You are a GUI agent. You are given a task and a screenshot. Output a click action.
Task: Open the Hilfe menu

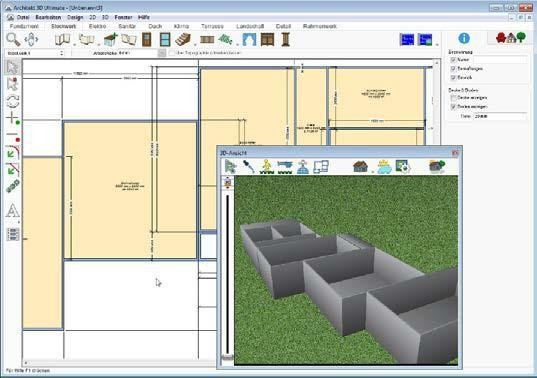tap(144, 17)
